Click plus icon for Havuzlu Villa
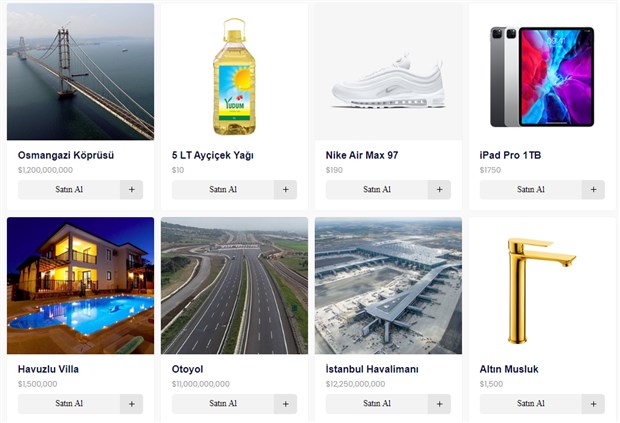 [x=132, y=404]
